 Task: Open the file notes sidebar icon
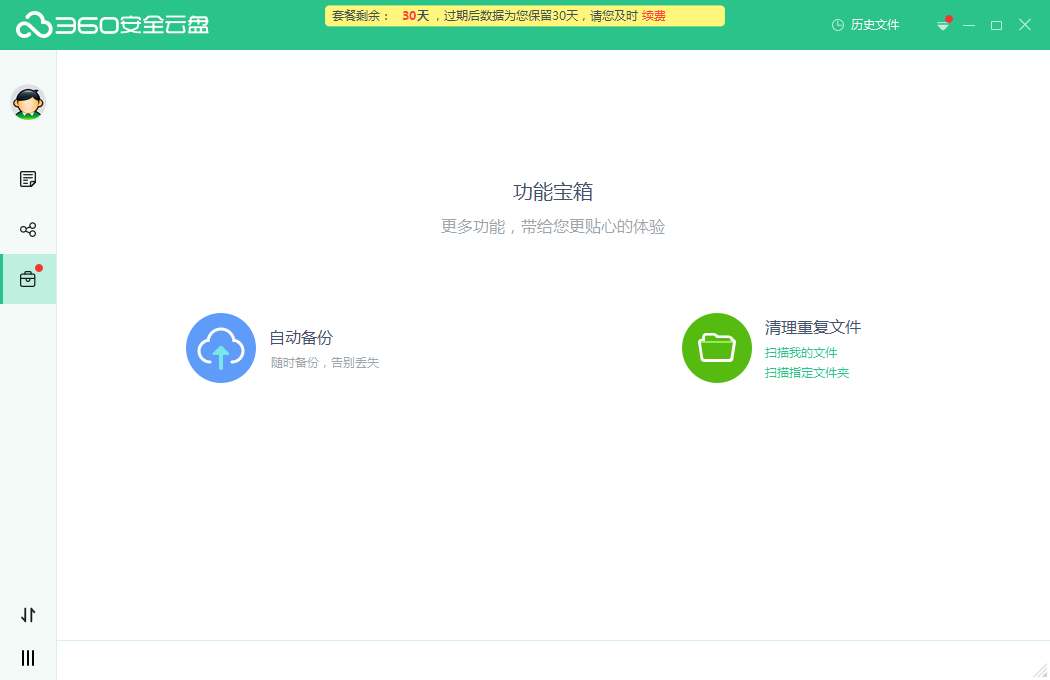(x=28, y=178)
